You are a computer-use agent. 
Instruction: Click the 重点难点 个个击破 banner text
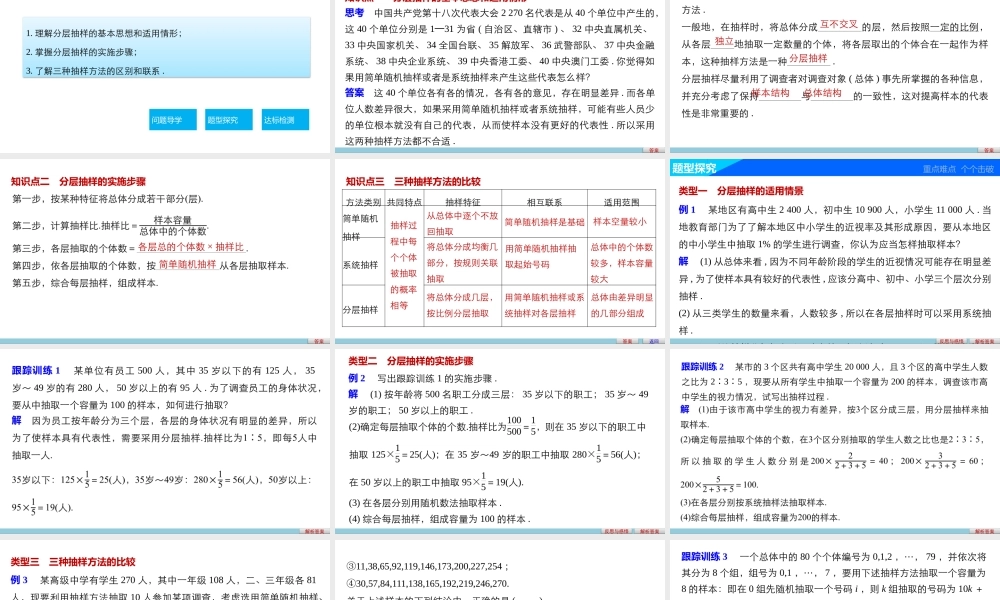click(x=955, y=168)
